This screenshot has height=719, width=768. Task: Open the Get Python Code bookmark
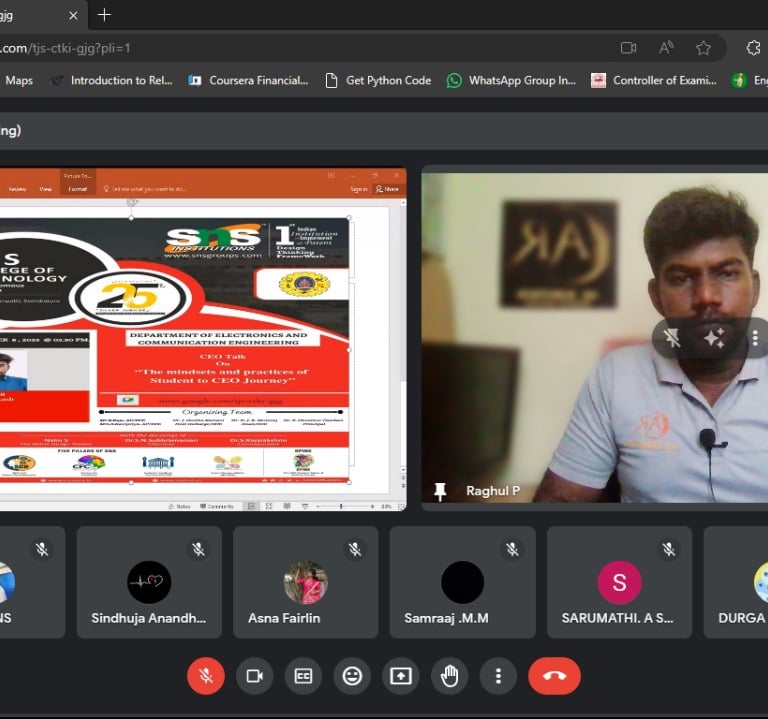point(379,80)
